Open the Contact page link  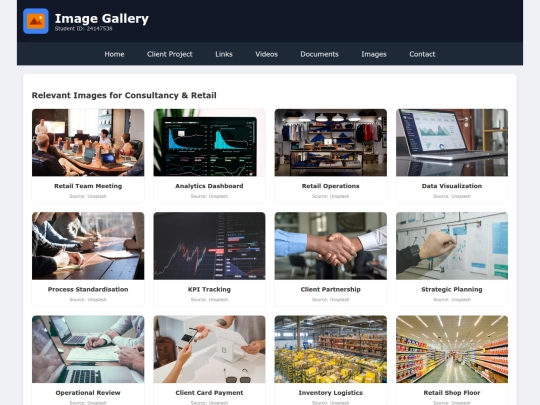pos(422,54)
